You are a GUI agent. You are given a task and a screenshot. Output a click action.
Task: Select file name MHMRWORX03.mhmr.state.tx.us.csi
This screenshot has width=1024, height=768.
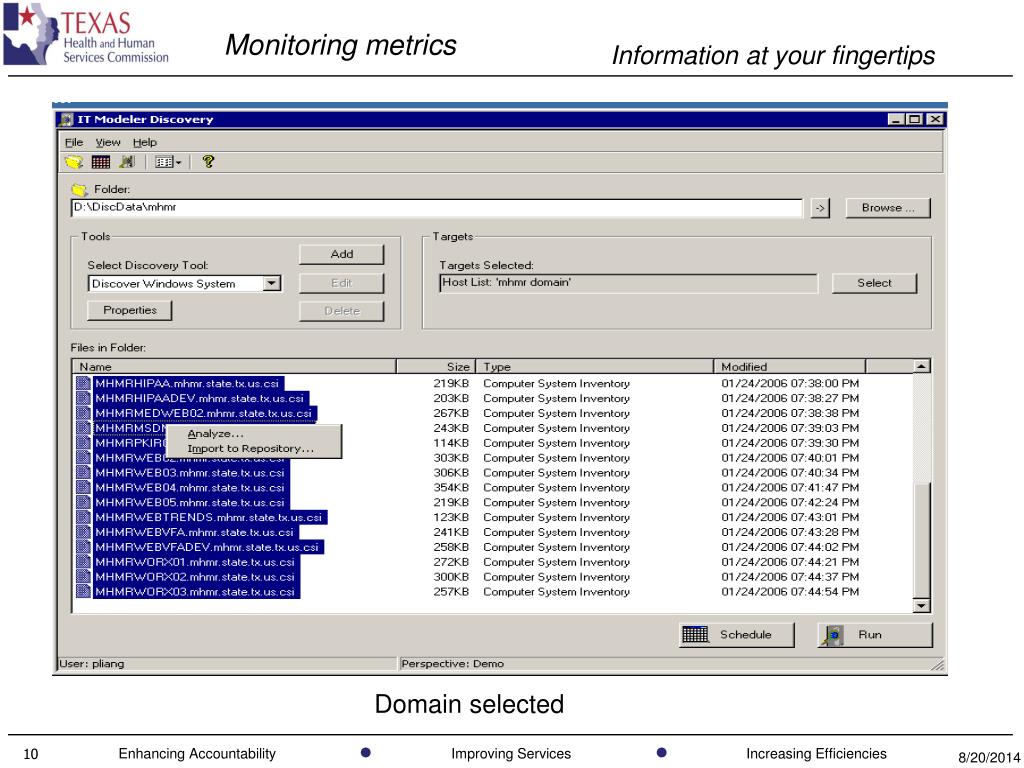pyautogui.click(x=195, y=592)
